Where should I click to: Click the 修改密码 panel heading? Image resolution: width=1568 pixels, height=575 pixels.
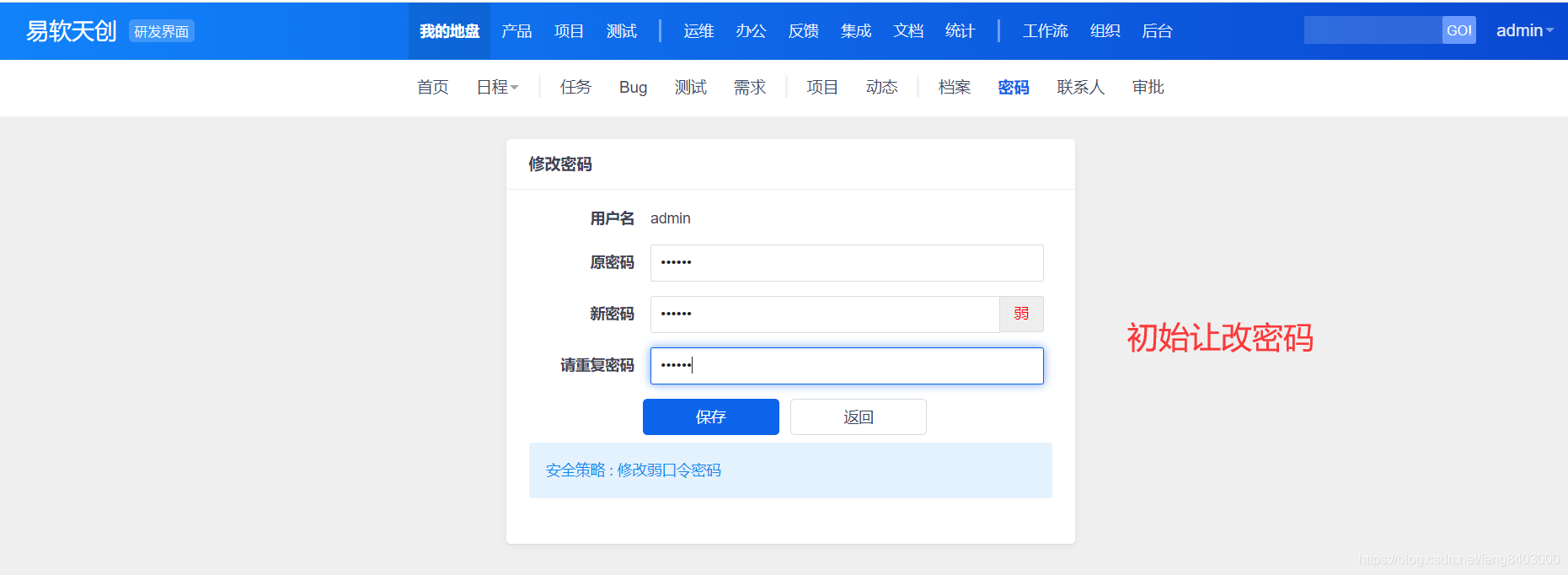pos(560,164)
